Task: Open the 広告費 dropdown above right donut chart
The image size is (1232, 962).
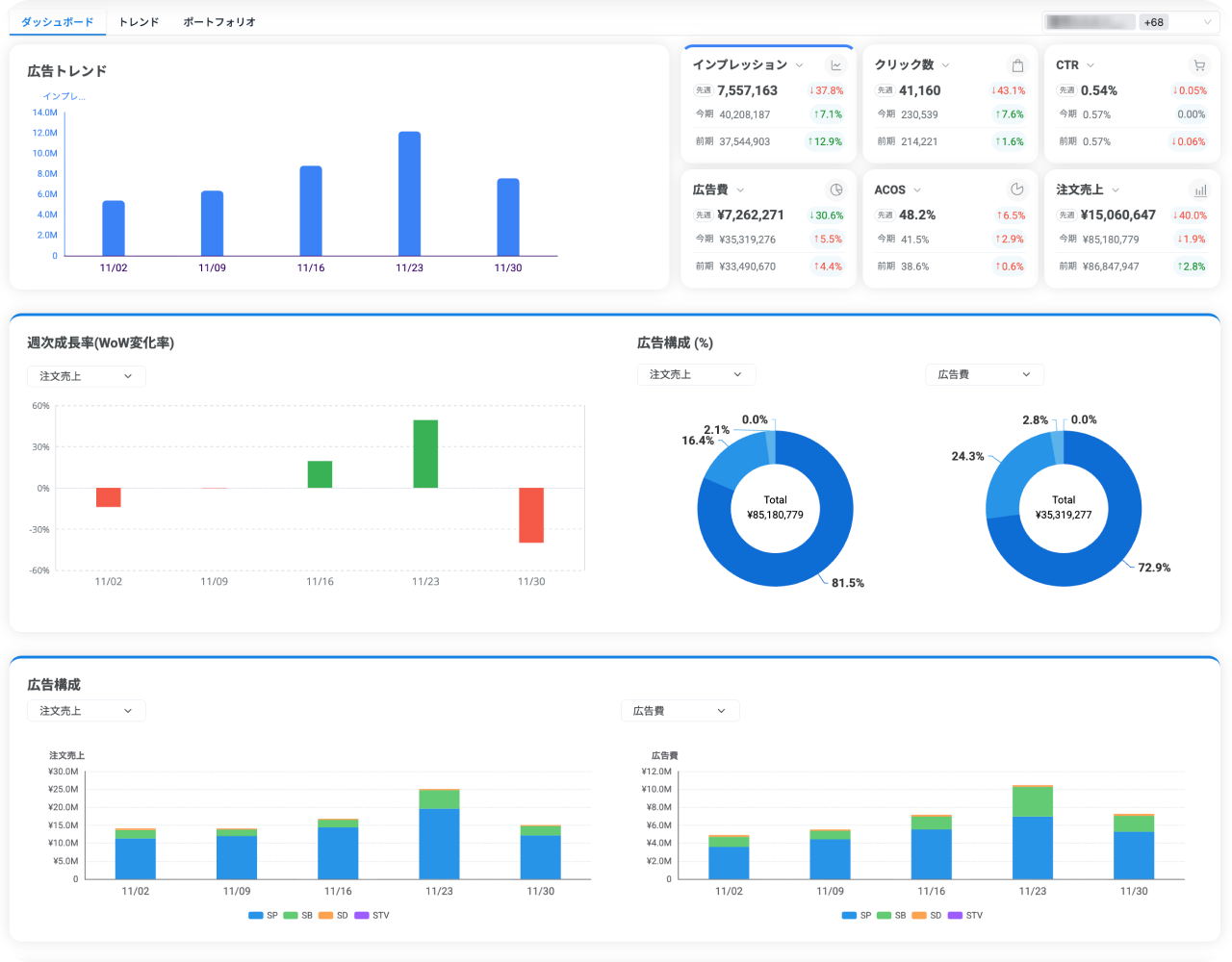Action: pos(985,374)
